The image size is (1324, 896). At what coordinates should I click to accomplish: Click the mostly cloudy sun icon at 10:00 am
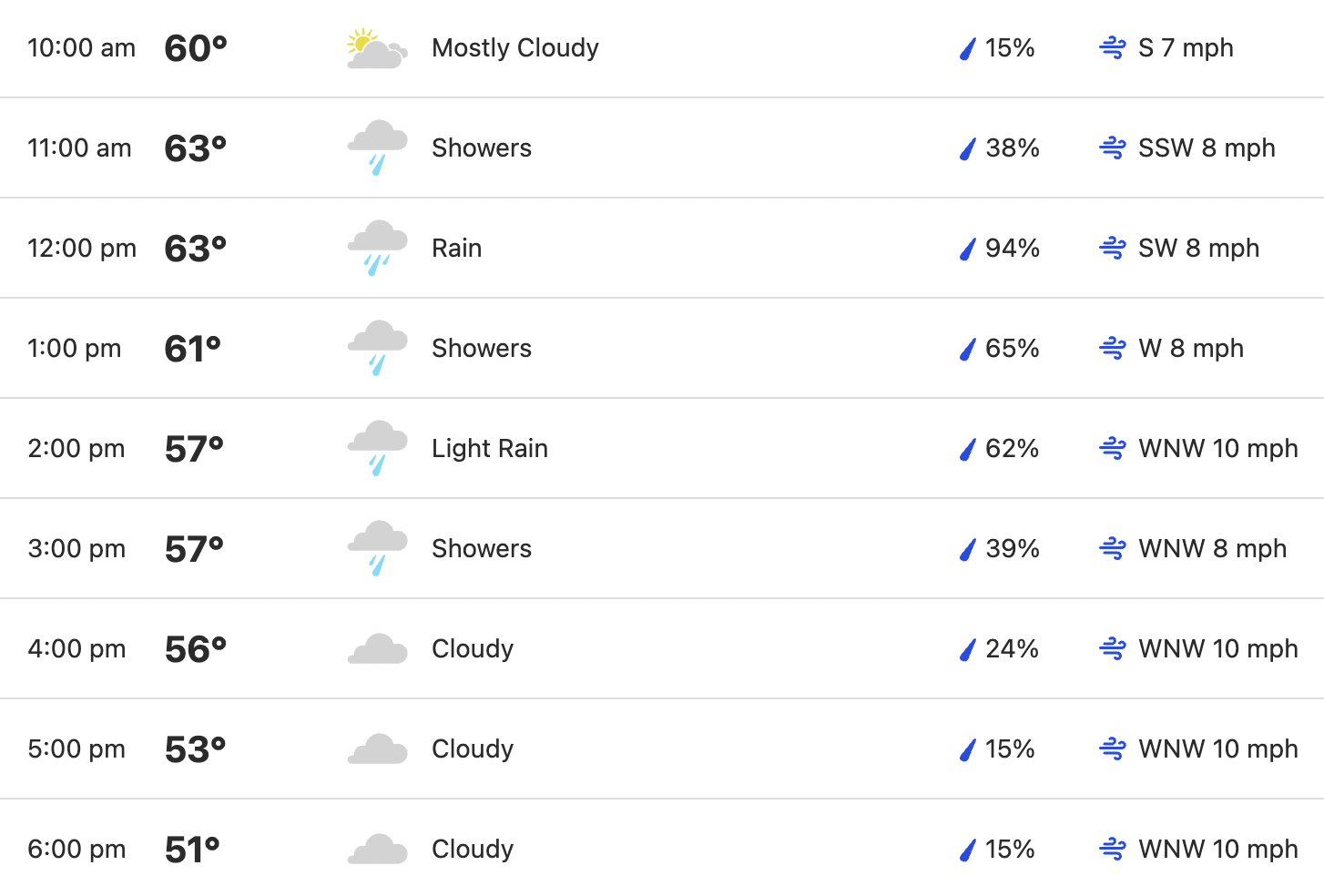pyautogui.click(x=377, y=48)
